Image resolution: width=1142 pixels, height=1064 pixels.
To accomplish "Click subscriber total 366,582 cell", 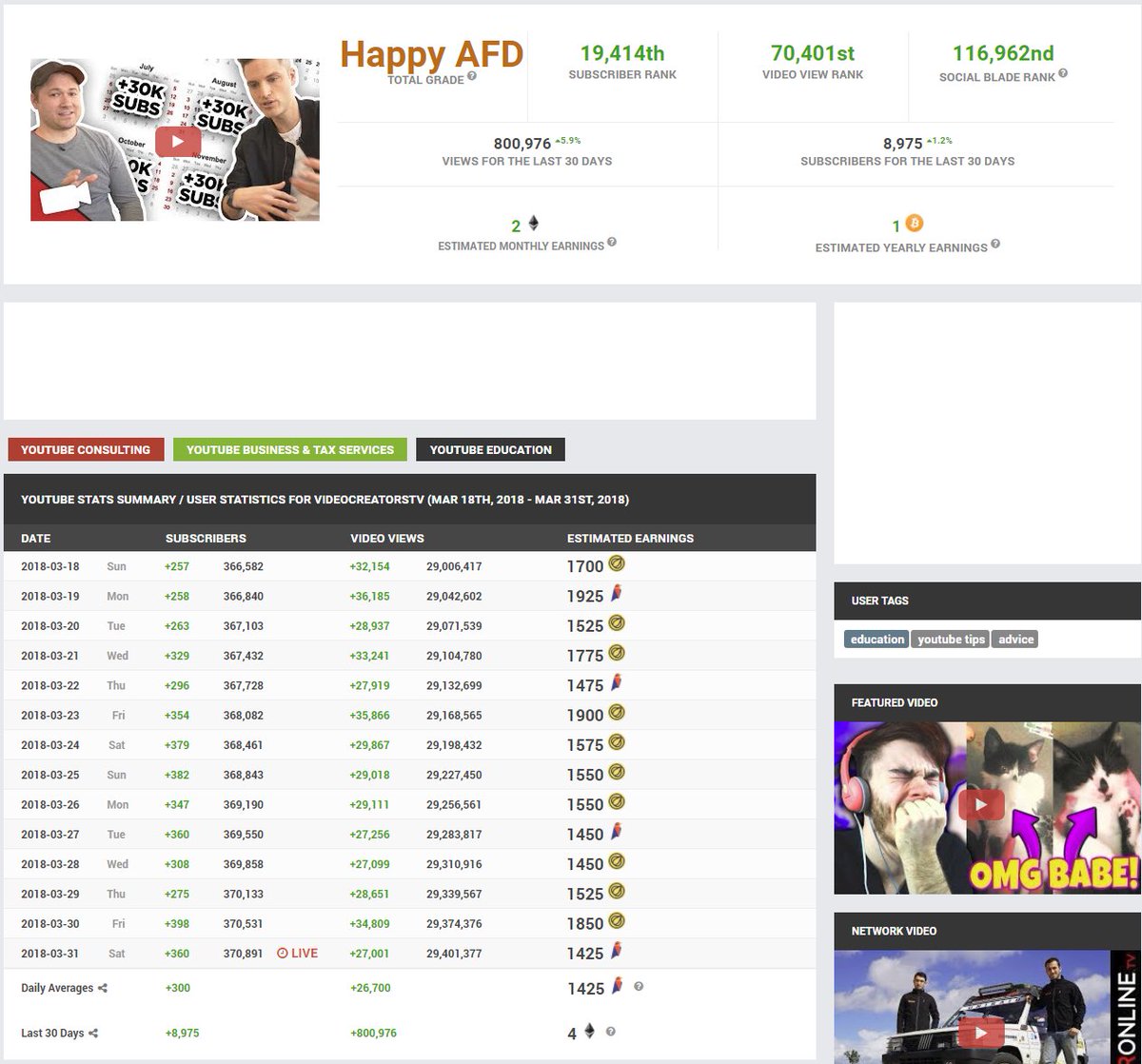I will pos(244,566).
